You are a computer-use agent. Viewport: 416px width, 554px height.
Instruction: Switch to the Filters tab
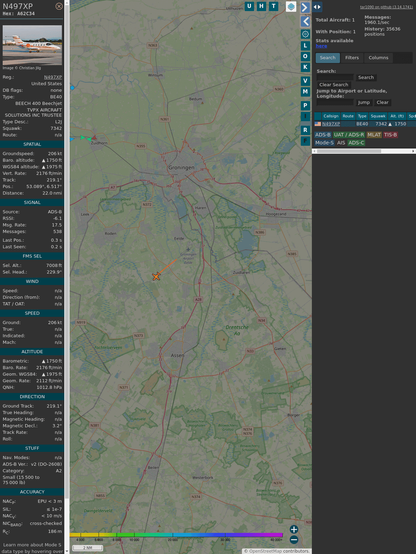(352, 58)
